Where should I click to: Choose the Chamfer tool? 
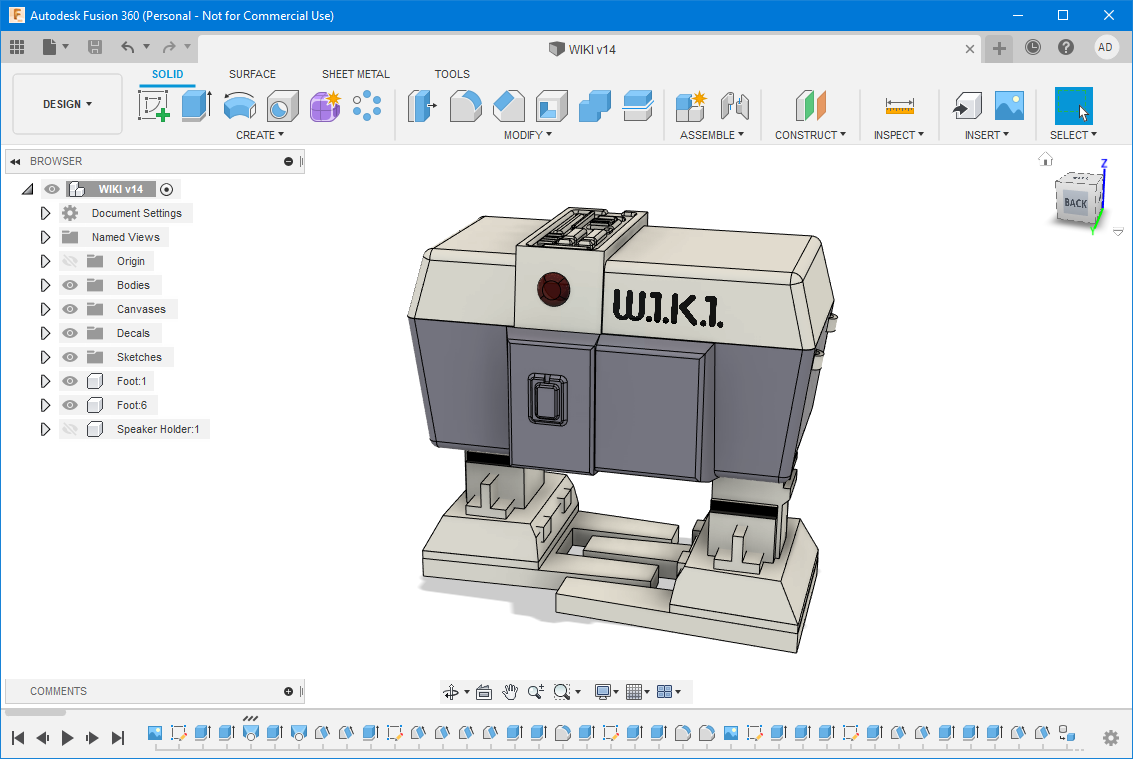pyautogui.click(x=509, y=106)
